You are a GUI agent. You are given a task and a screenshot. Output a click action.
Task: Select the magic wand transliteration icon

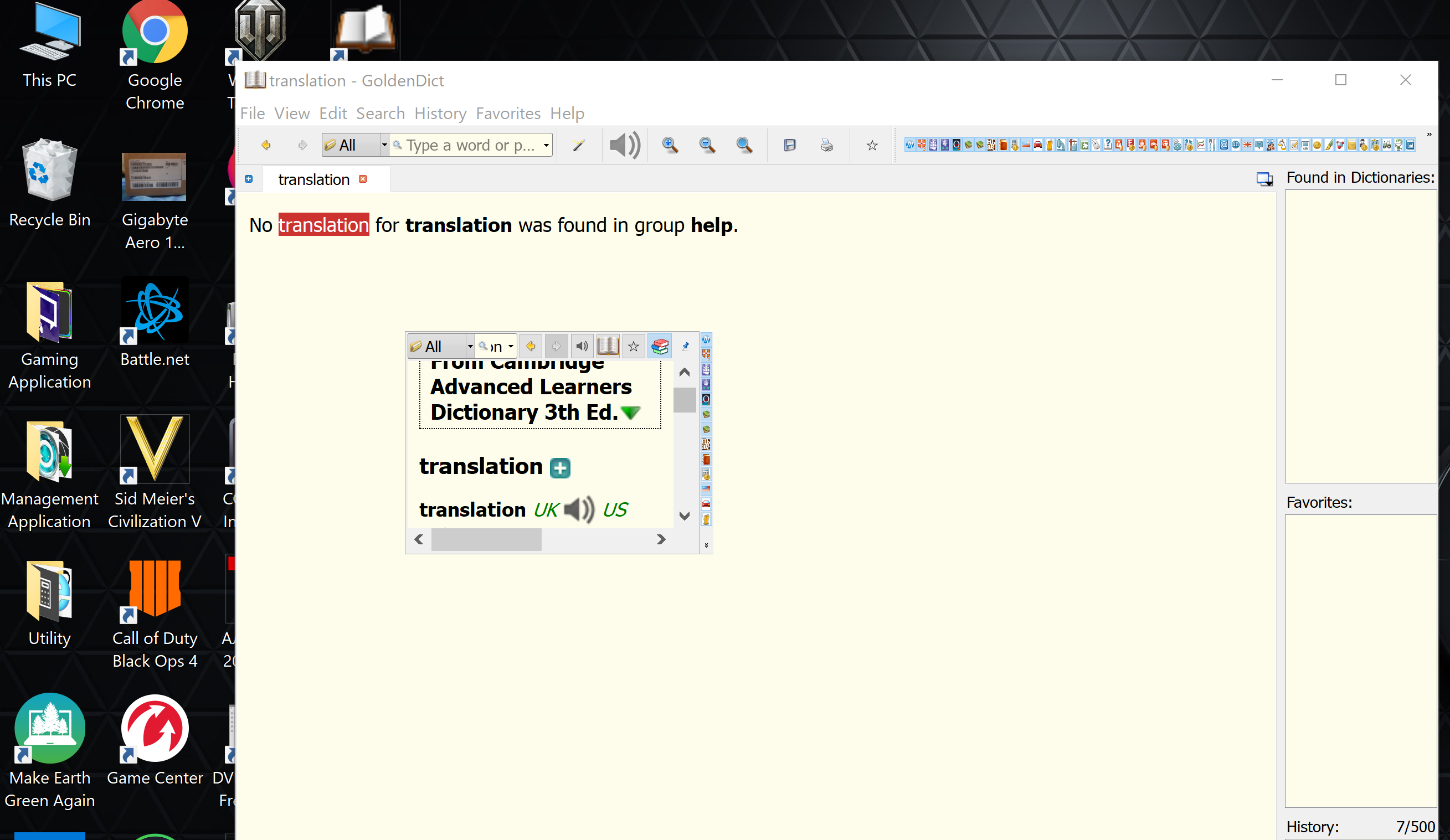point(579,145)
